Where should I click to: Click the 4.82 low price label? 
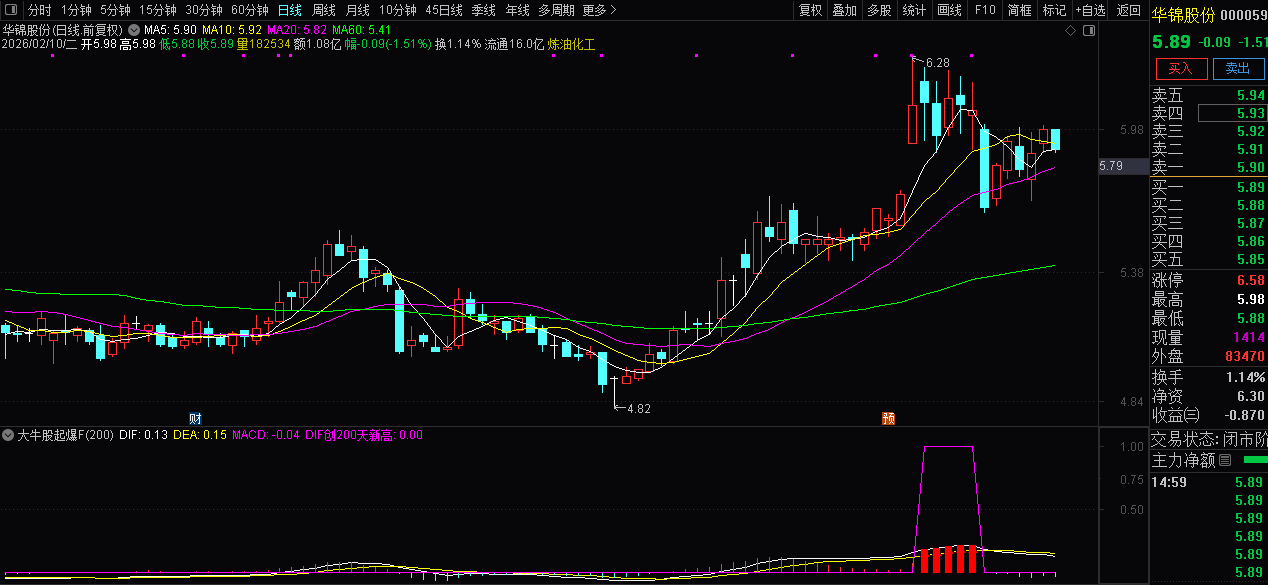tap(638, 408)
